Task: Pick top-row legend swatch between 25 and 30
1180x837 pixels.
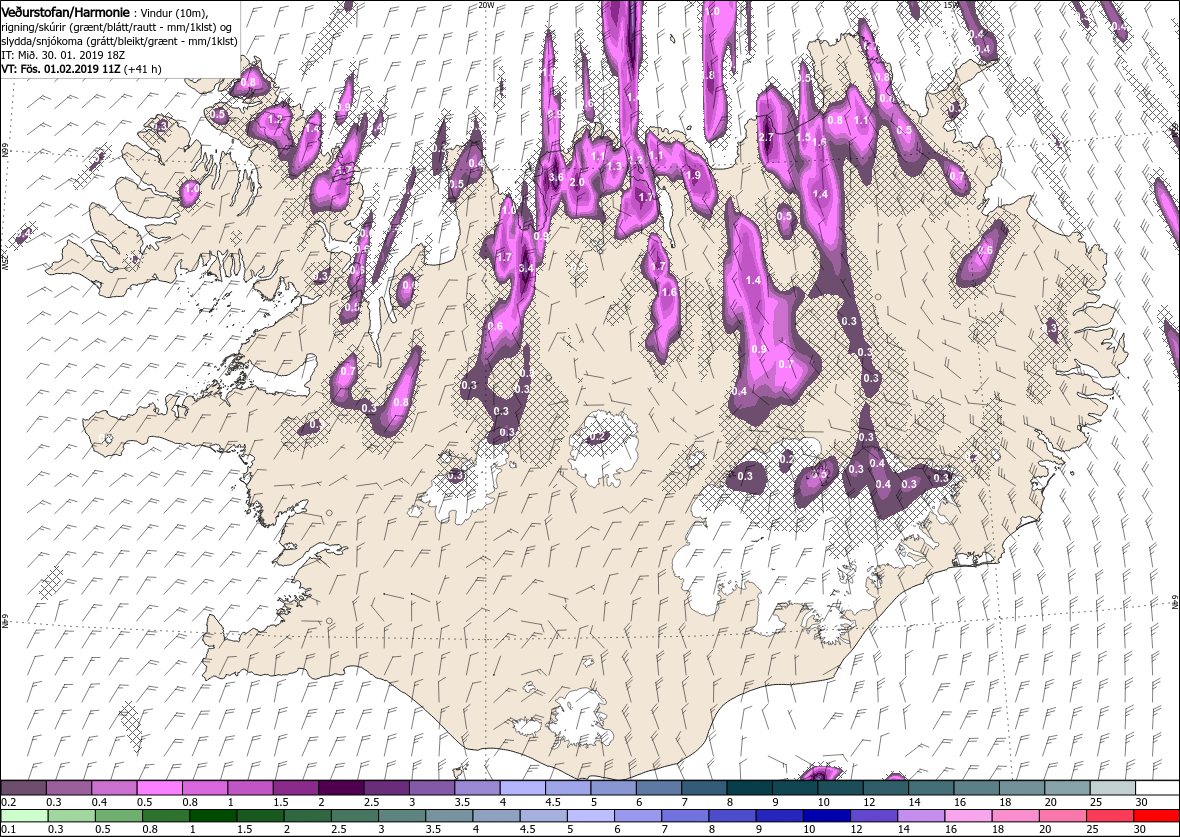Action: click(1112, 787)
